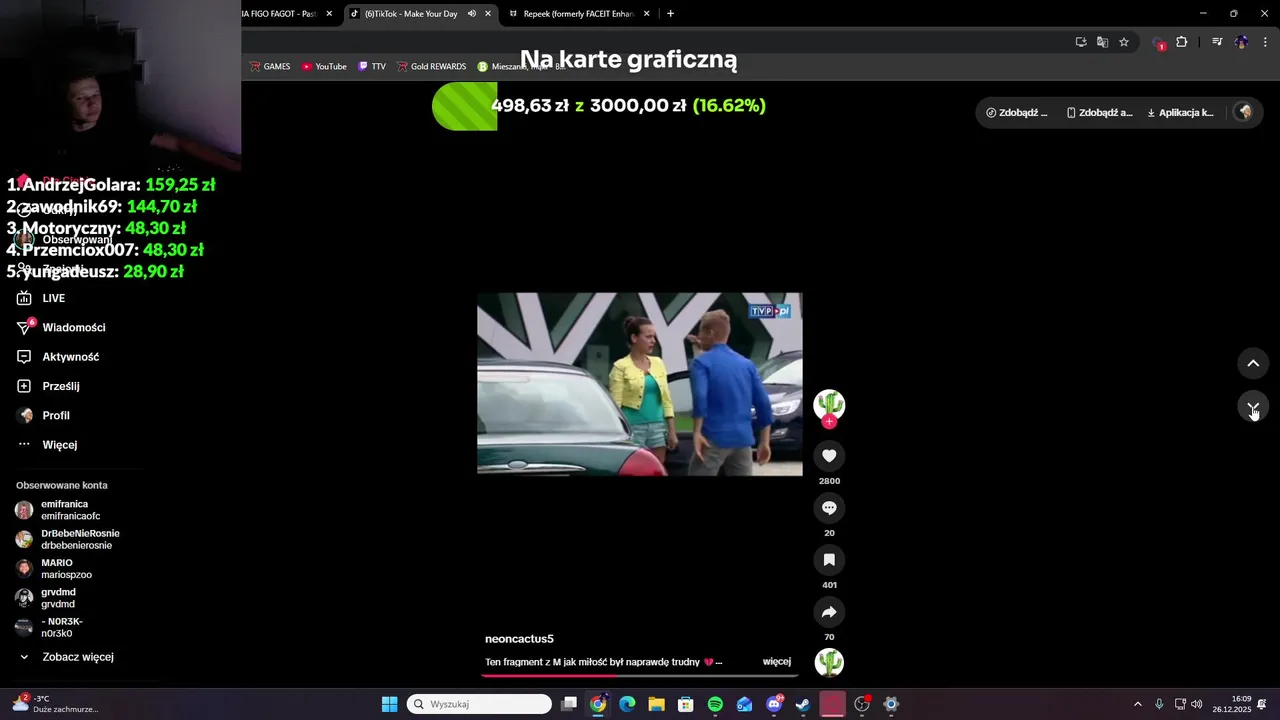The image size is (1280, 720).
Task: Open neoncactus5 username under the video
Action: pyautogui.click(x=519, y=638)
